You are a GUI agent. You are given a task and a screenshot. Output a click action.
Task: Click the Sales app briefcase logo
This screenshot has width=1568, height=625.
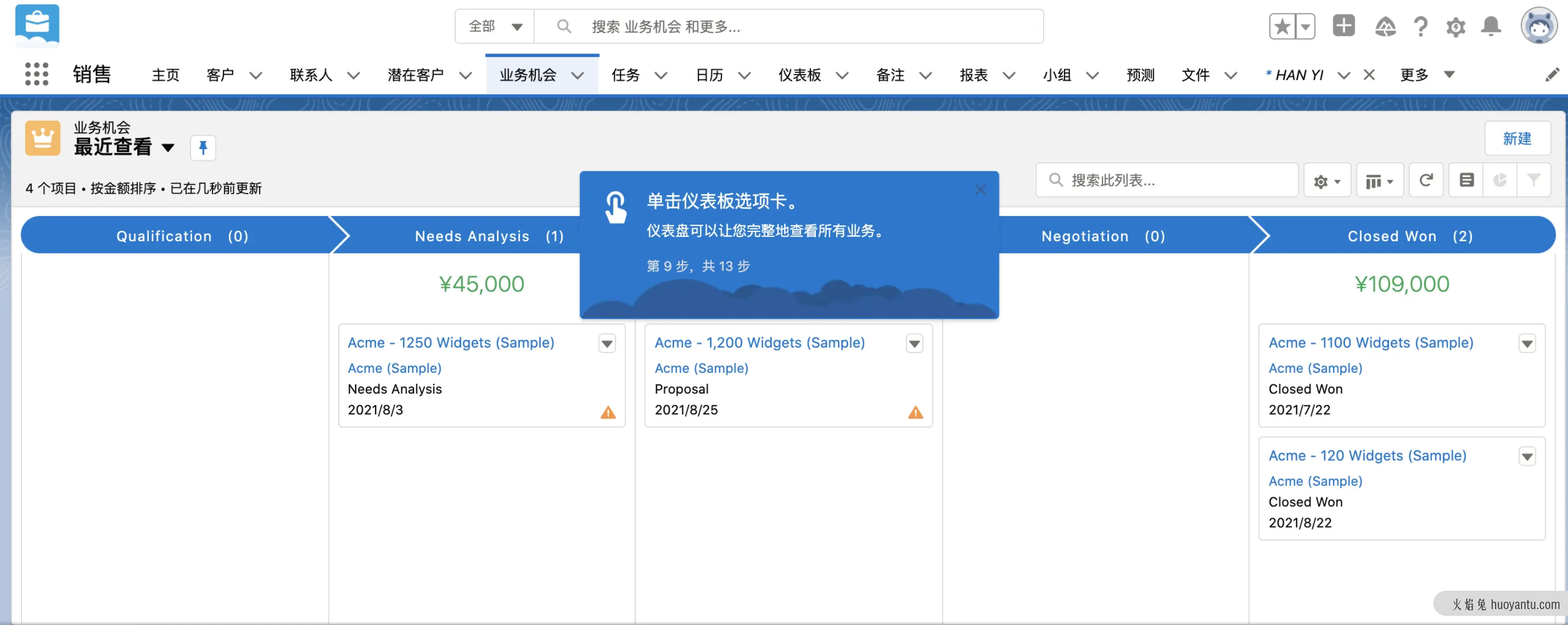(x=37, y=26)
